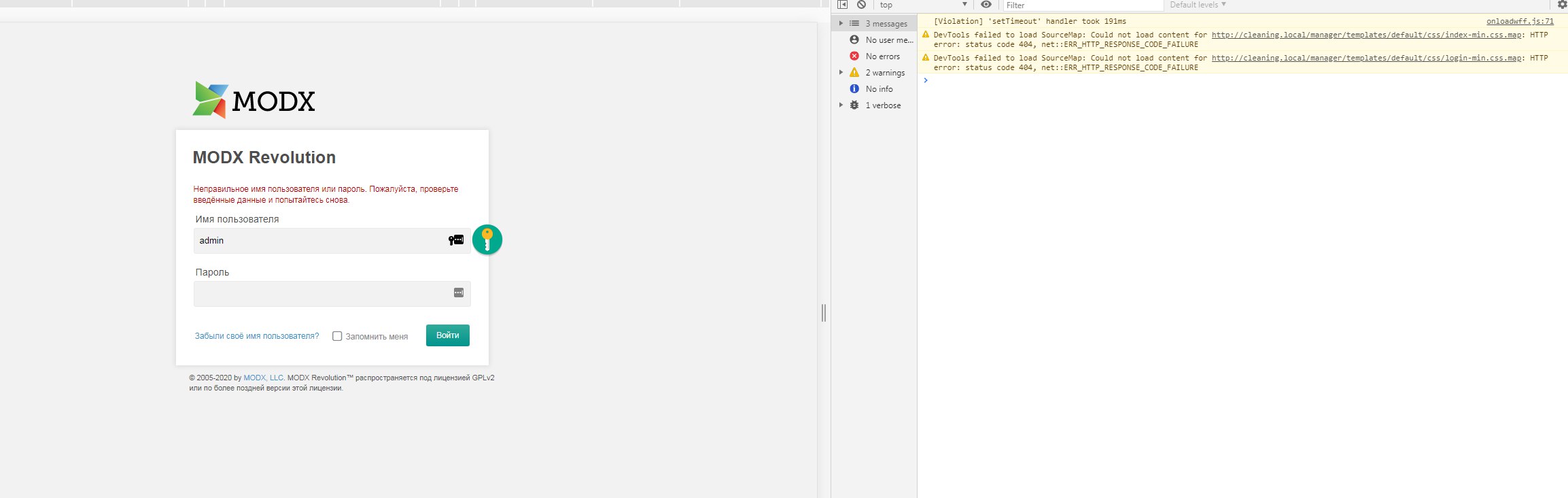The image size is (1568, 498).
Task: Click the Войти login button
Action: click(x=448, y=335)
